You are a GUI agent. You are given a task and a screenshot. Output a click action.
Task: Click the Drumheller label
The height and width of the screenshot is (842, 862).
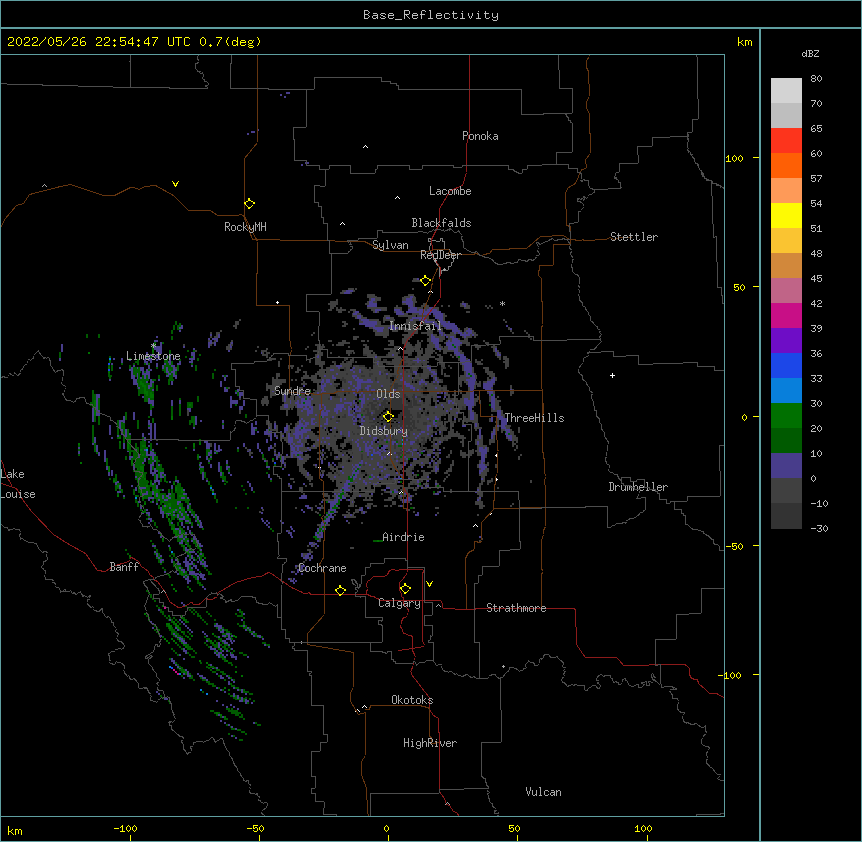tap(638, 487)
